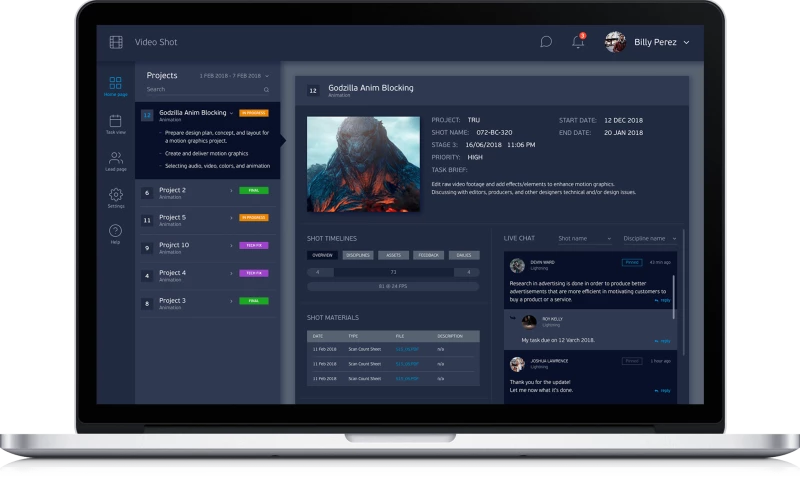Click the Video Shot app title
Image resolution: width=800 pixels, height=480 pixels.
click(x=156, y=42)
